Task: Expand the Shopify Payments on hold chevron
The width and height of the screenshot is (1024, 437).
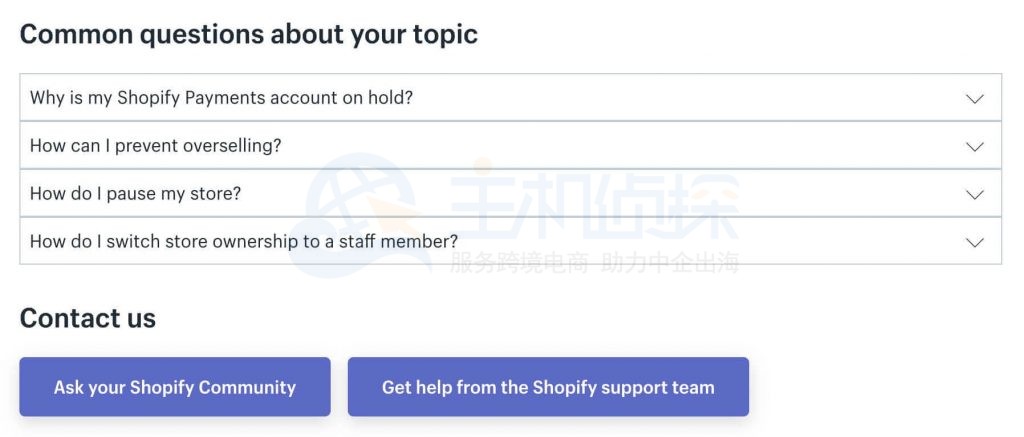Action: click(975, 98)
